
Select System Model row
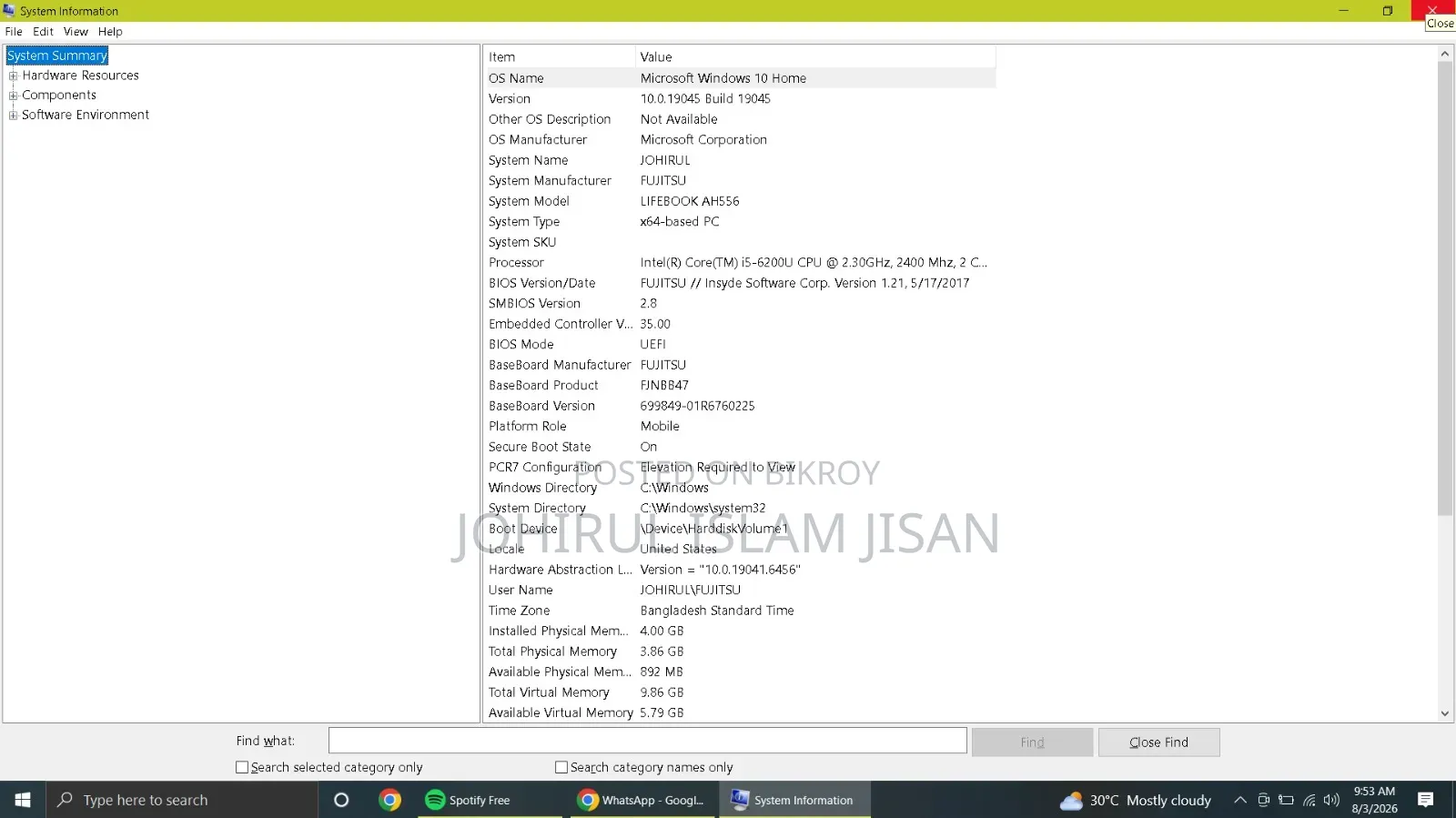740,201
